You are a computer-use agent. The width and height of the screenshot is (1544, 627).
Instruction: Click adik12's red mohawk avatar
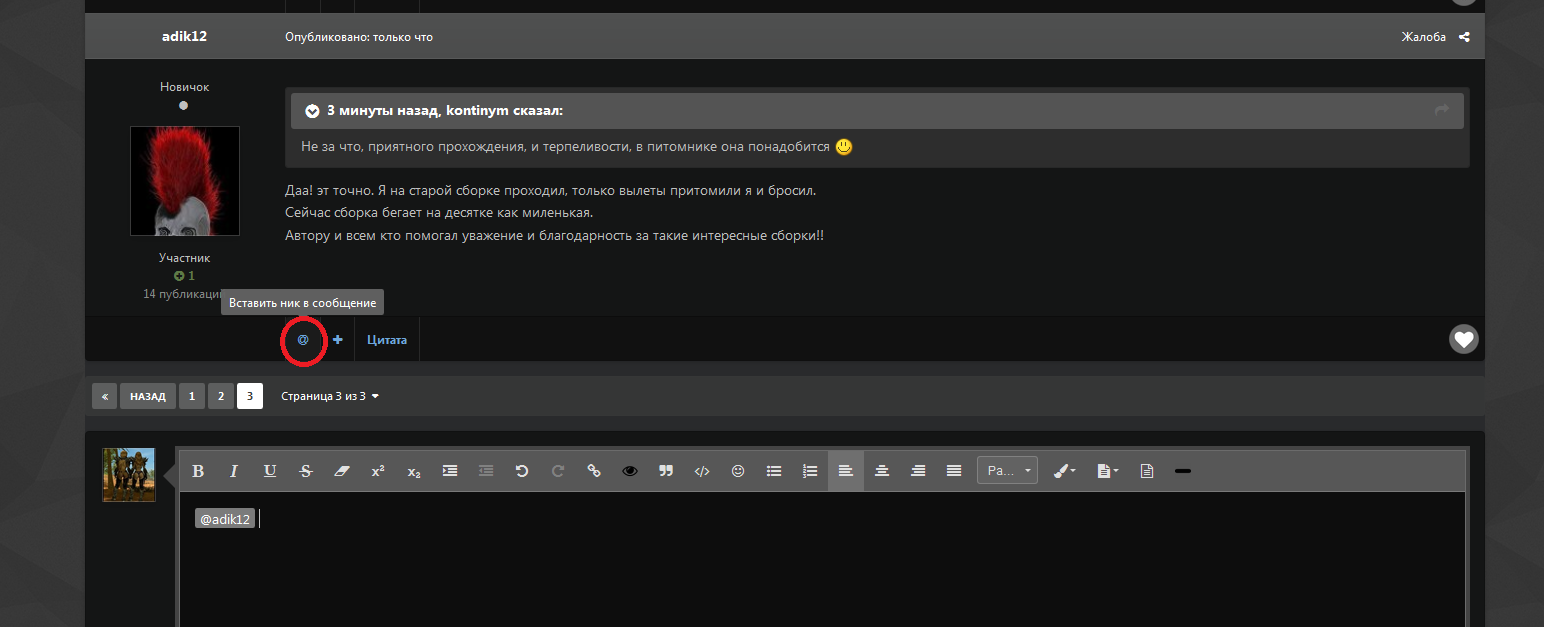[185, 181]
